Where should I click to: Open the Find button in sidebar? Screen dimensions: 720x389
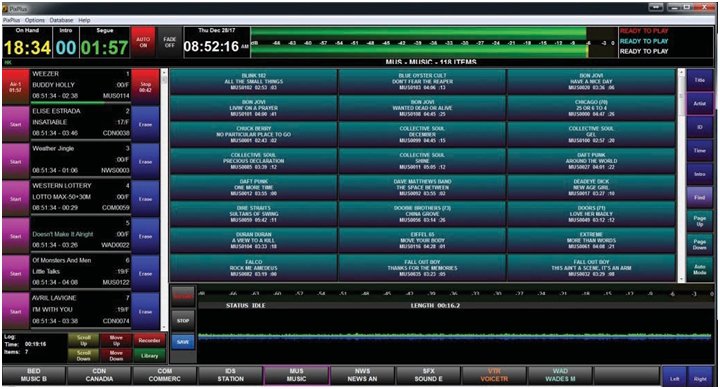[x=699, y=197]
